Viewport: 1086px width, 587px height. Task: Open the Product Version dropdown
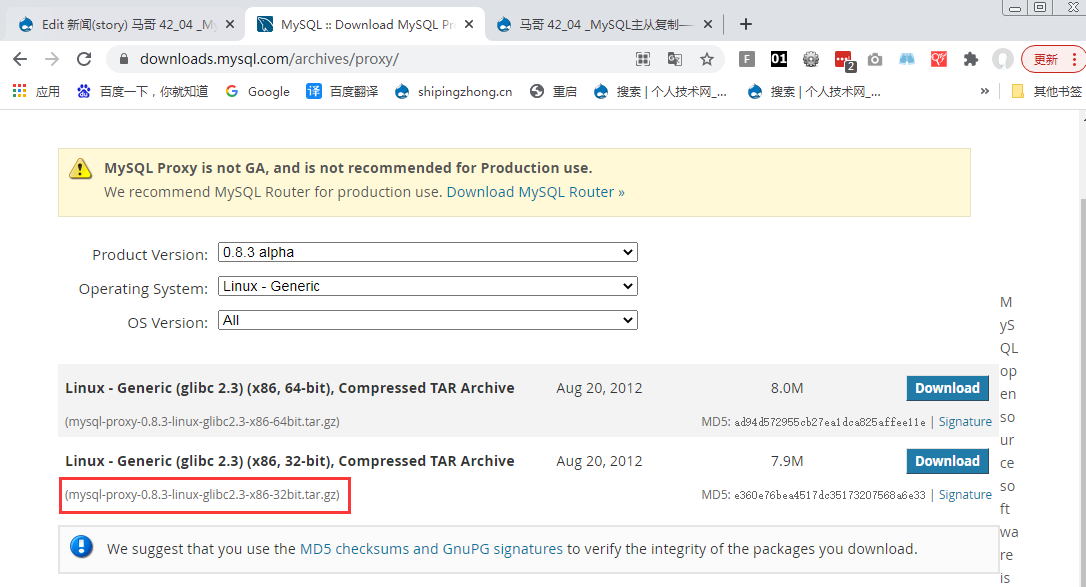427,252
